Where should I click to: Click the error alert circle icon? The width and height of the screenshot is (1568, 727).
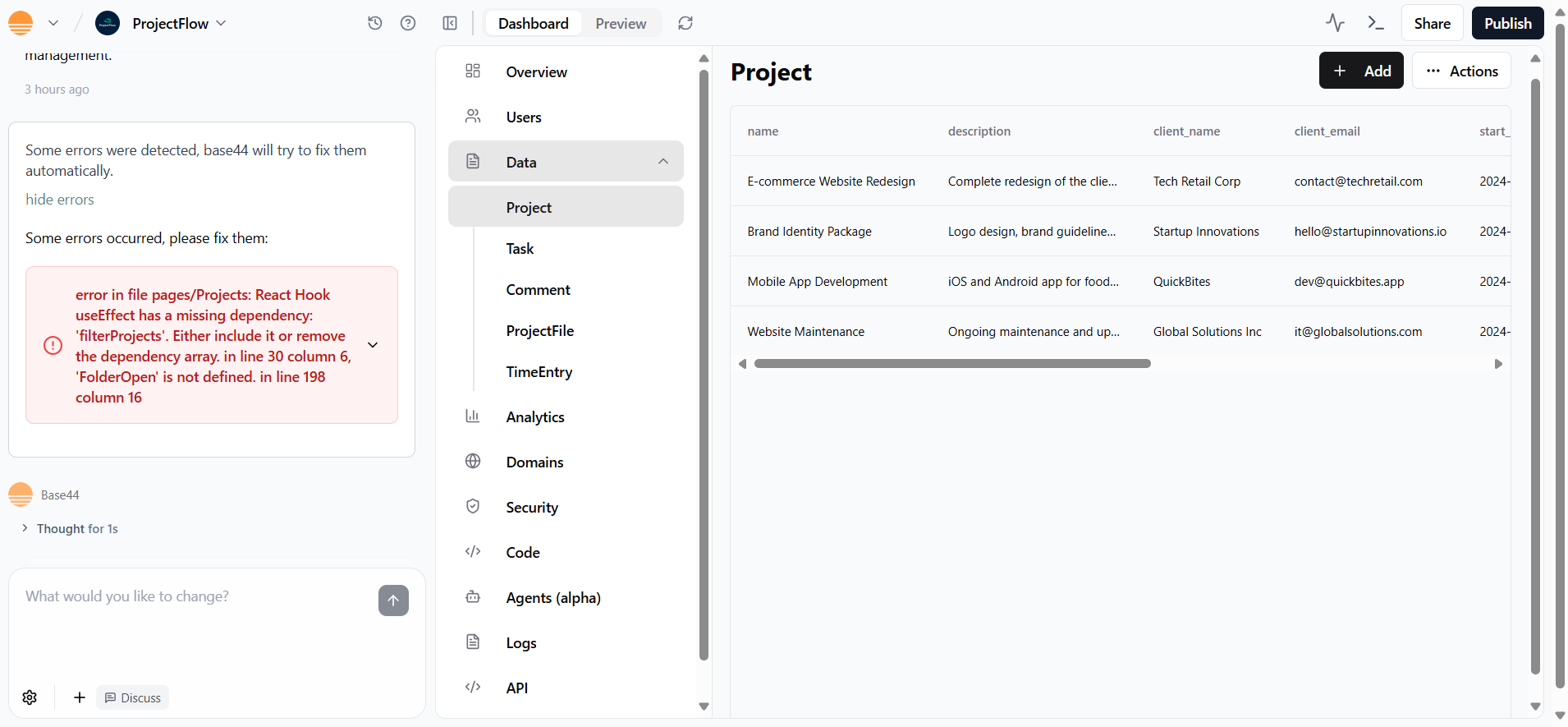53,345
